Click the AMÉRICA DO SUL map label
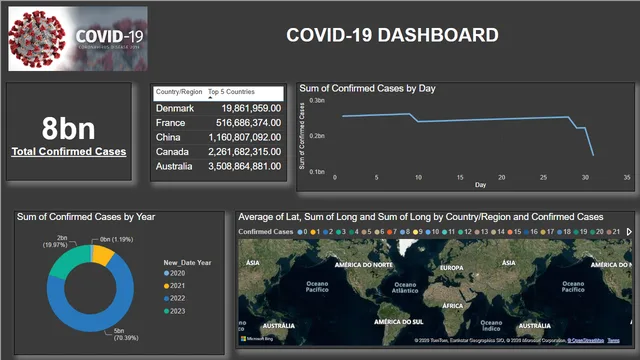Image resolution: width=640 pixels, height=360 pixels. 399,322
